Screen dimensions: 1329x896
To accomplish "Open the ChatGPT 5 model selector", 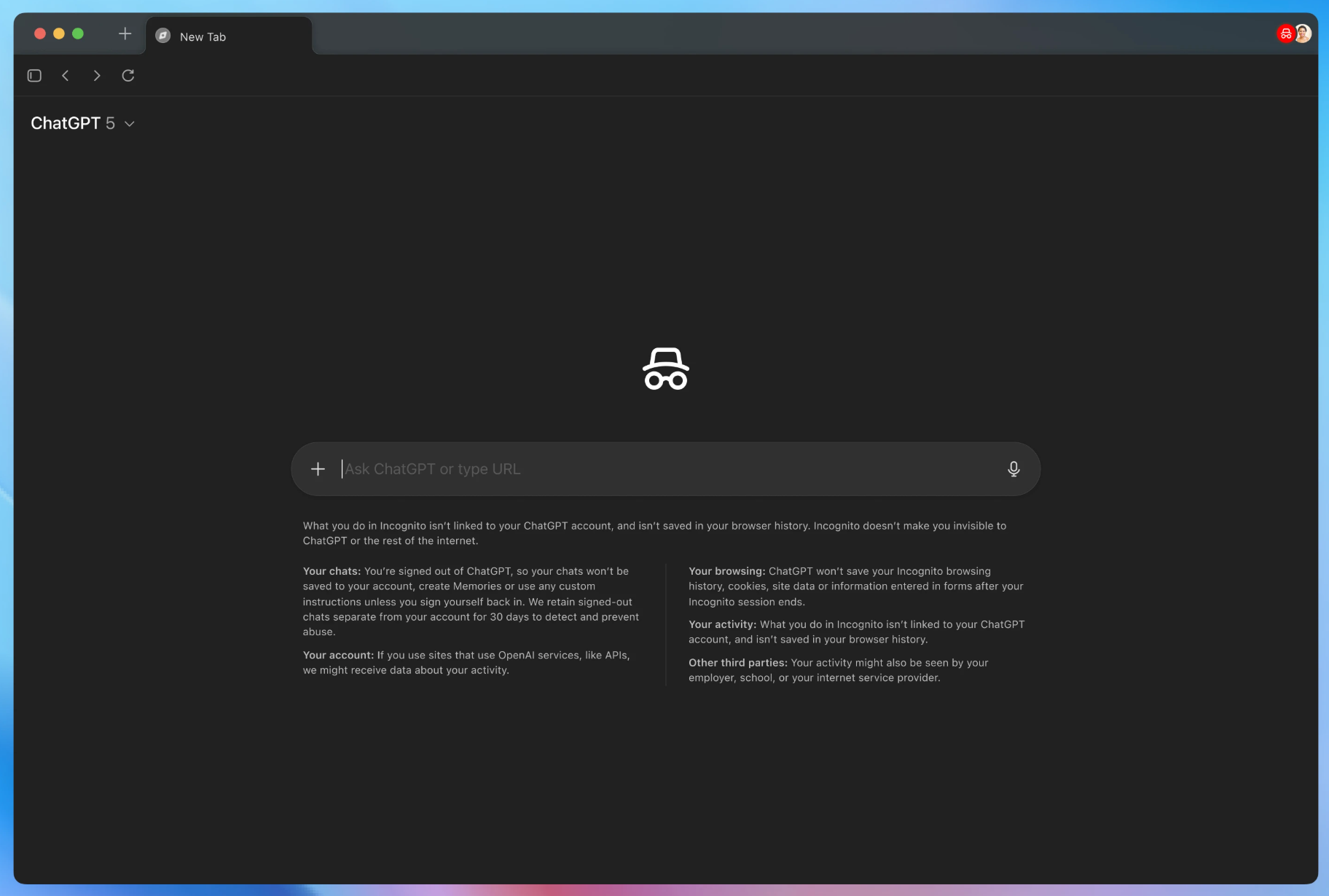I will click(73, 124).
